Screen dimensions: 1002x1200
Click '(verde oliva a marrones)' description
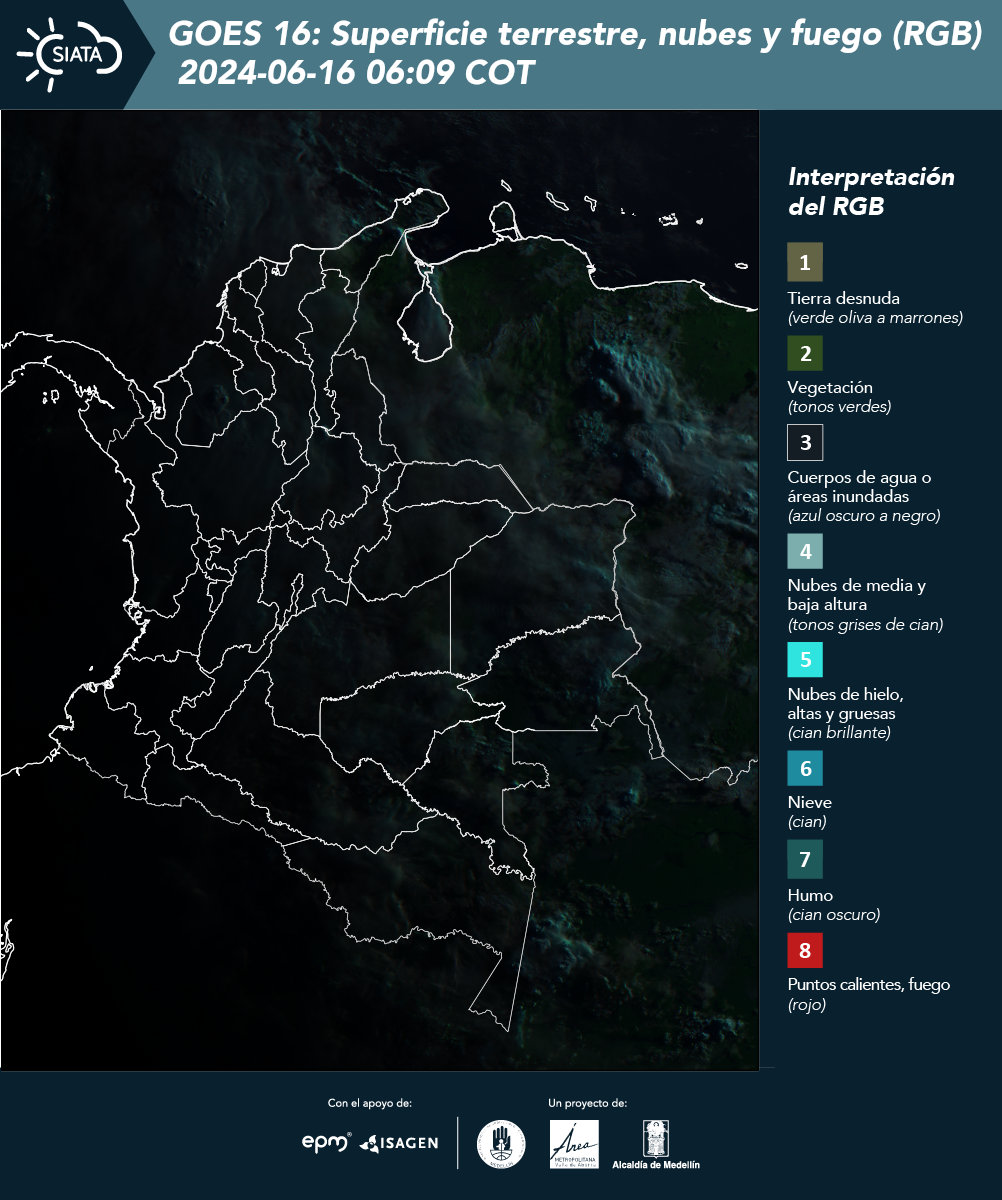(875, 318)
